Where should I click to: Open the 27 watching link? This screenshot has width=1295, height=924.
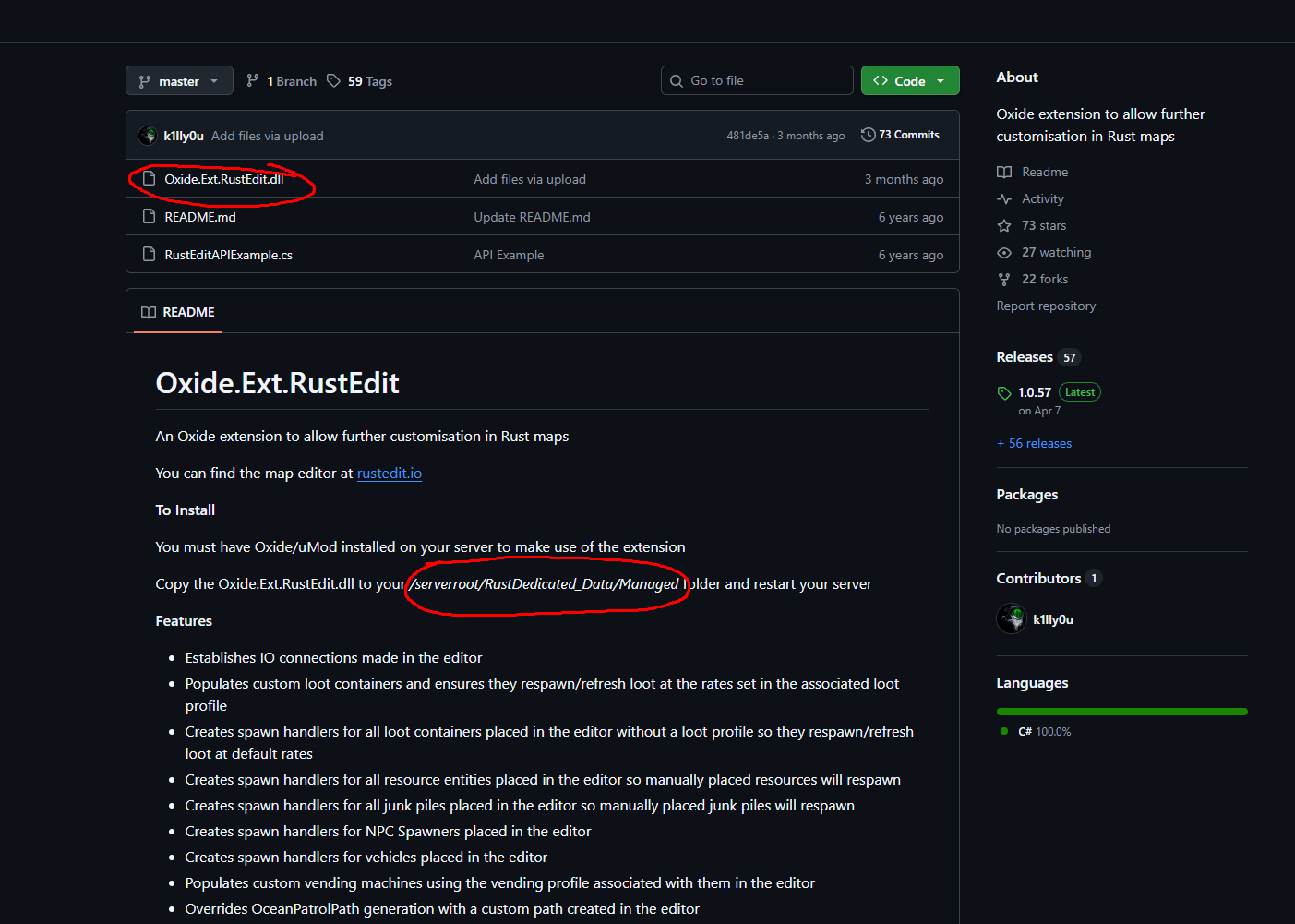(x=1057, y=252)
